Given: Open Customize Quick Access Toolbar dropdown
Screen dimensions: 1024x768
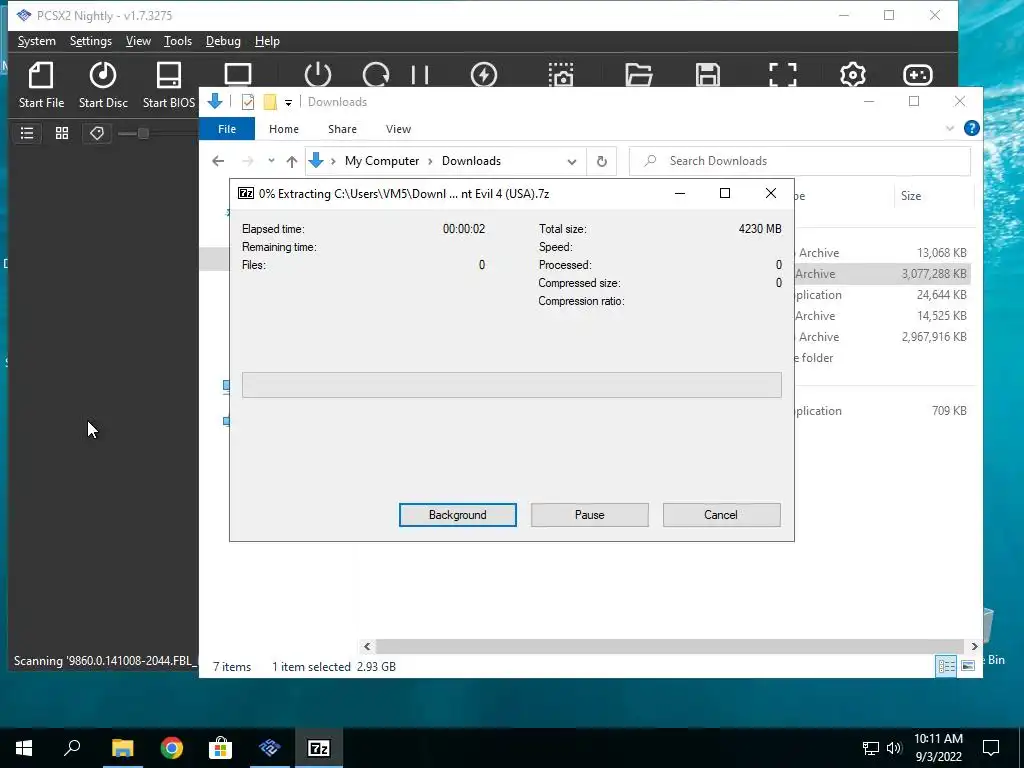Looking at the screenshot, I should click(x=288, y=103).
